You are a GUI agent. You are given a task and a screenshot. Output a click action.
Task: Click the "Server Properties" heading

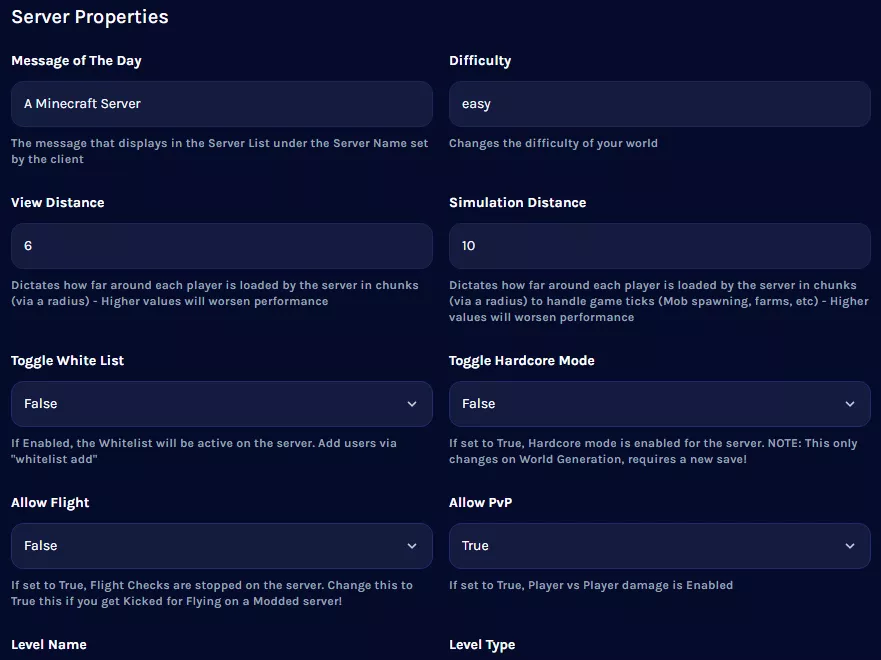90,17
